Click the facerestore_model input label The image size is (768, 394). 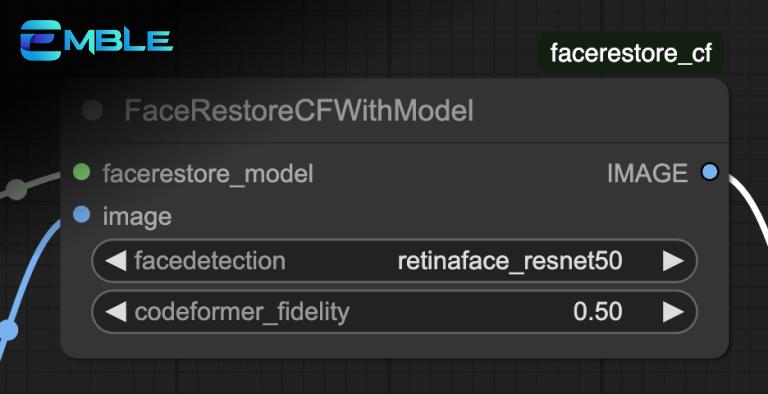tap(208, 173)
